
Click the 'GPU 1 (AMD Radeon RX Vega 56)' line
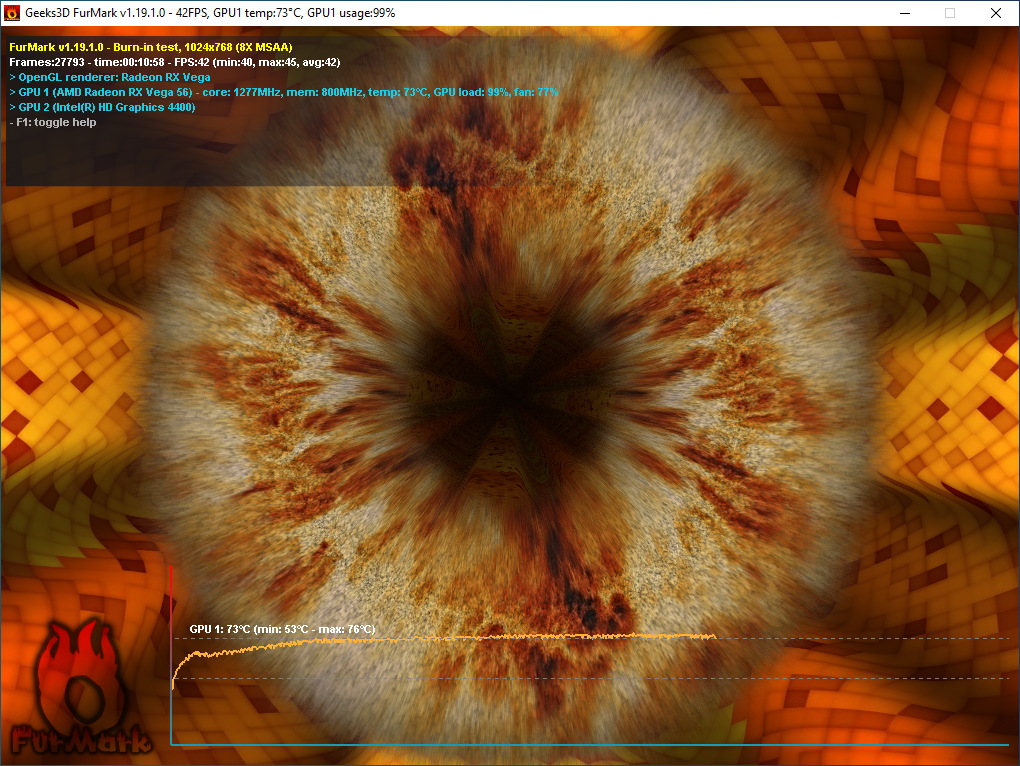point(284,92)
